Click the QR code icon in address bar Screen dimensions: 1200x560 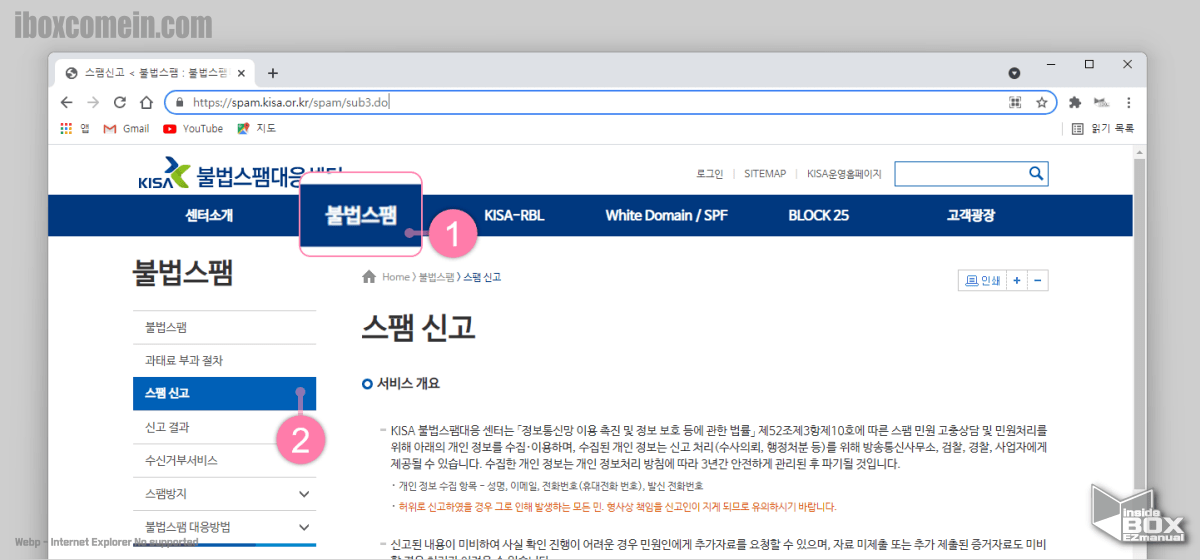tap(1015, 102)
